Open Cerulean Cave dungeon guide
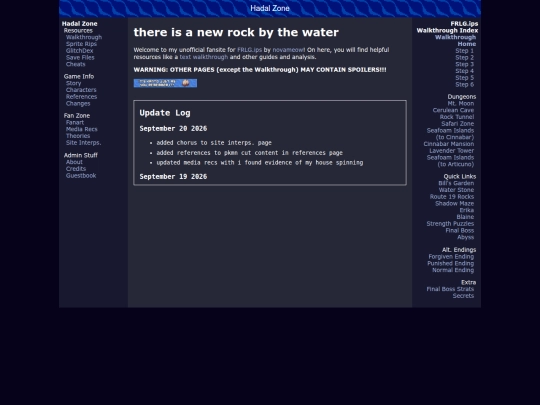This screenshot has width=540, height=405. (453, 110)
